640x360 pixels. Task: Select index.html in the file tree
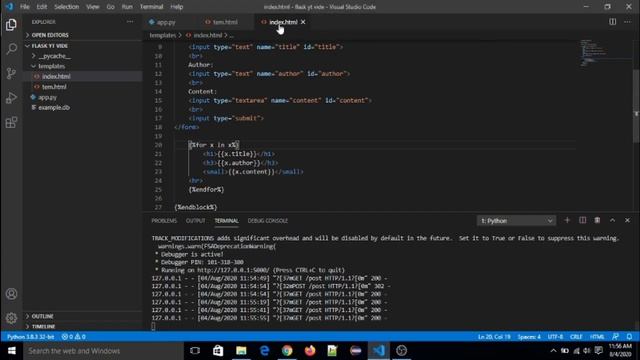56,76
